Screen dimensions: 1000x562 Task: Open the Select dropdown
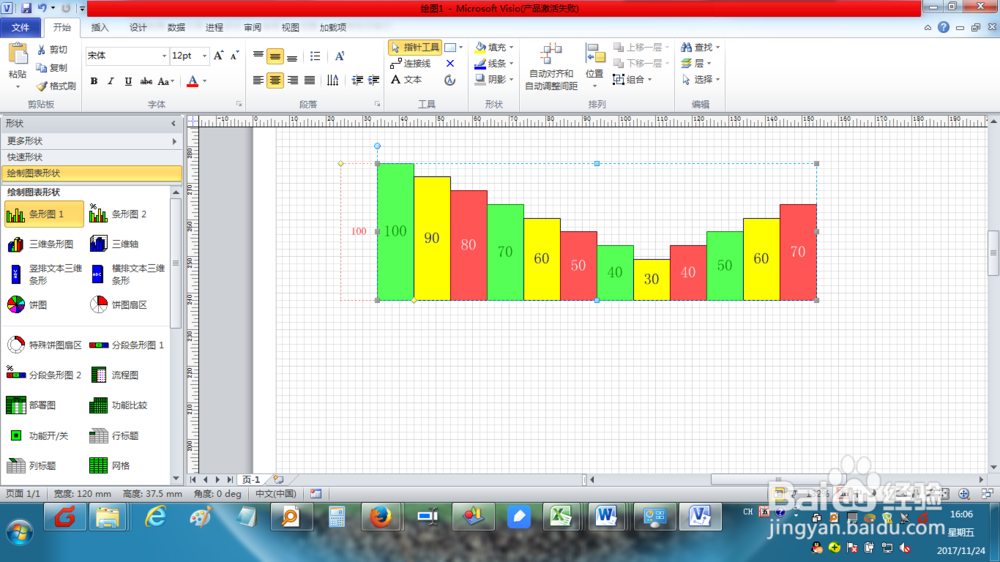pyautogui.click(x=700, y=80)
